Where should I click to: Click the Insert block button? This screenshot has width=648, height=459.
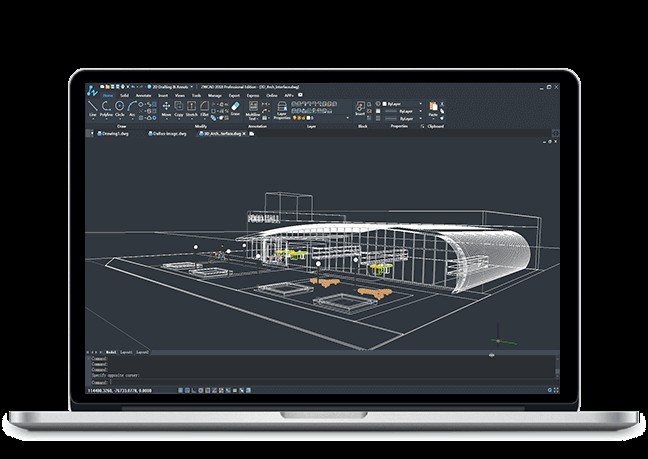(x=359, y=108)
